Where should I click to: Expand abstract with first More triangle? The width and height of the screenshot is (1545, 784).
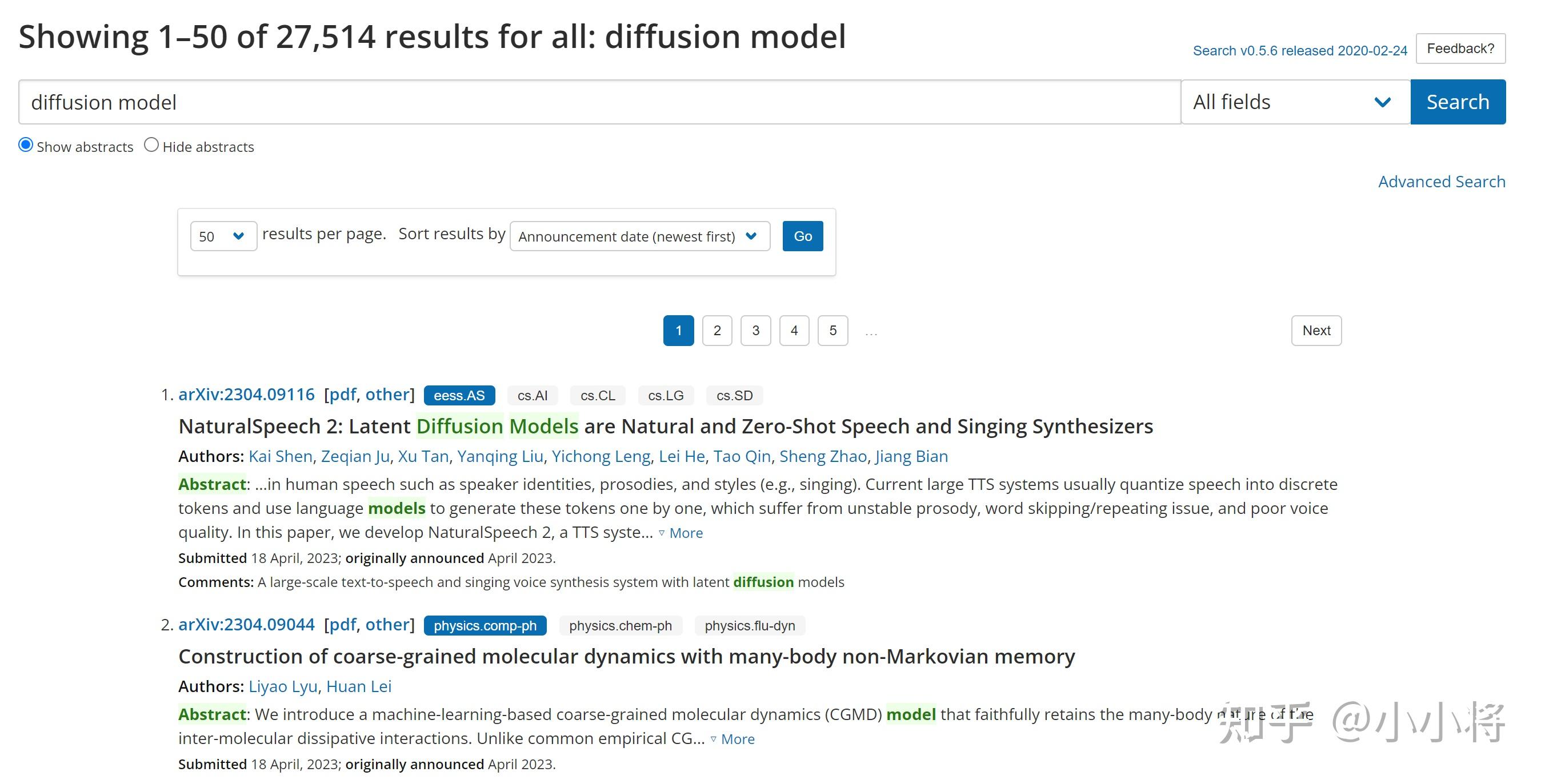tap(685, 533)
